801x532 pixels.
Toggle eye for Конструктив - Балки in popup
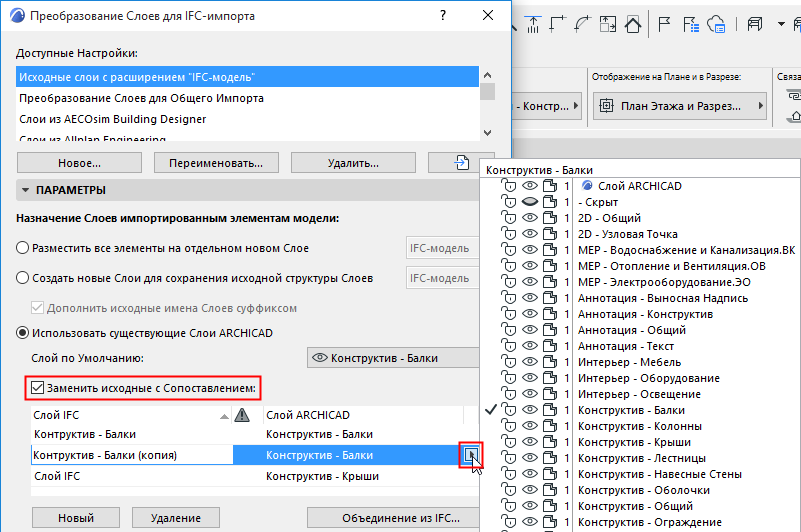[x=530, y=410]
